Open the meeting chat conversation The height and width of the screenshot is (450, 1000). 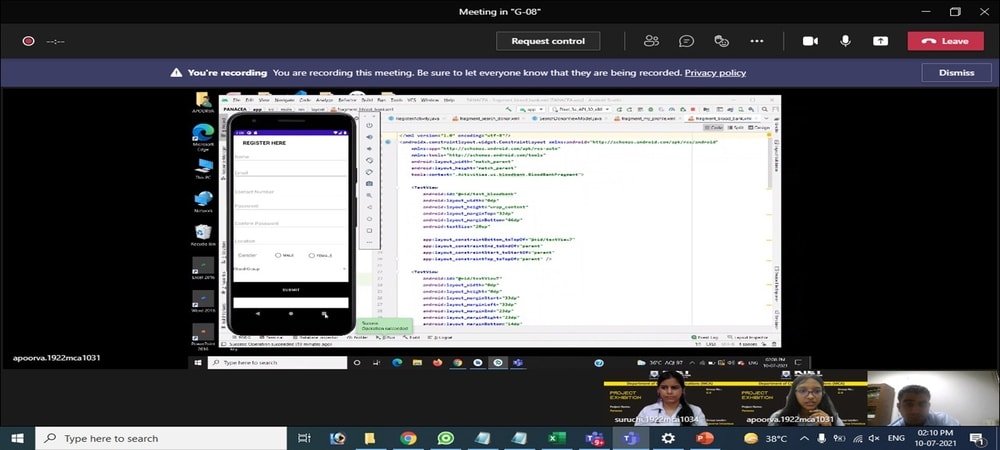686,41
